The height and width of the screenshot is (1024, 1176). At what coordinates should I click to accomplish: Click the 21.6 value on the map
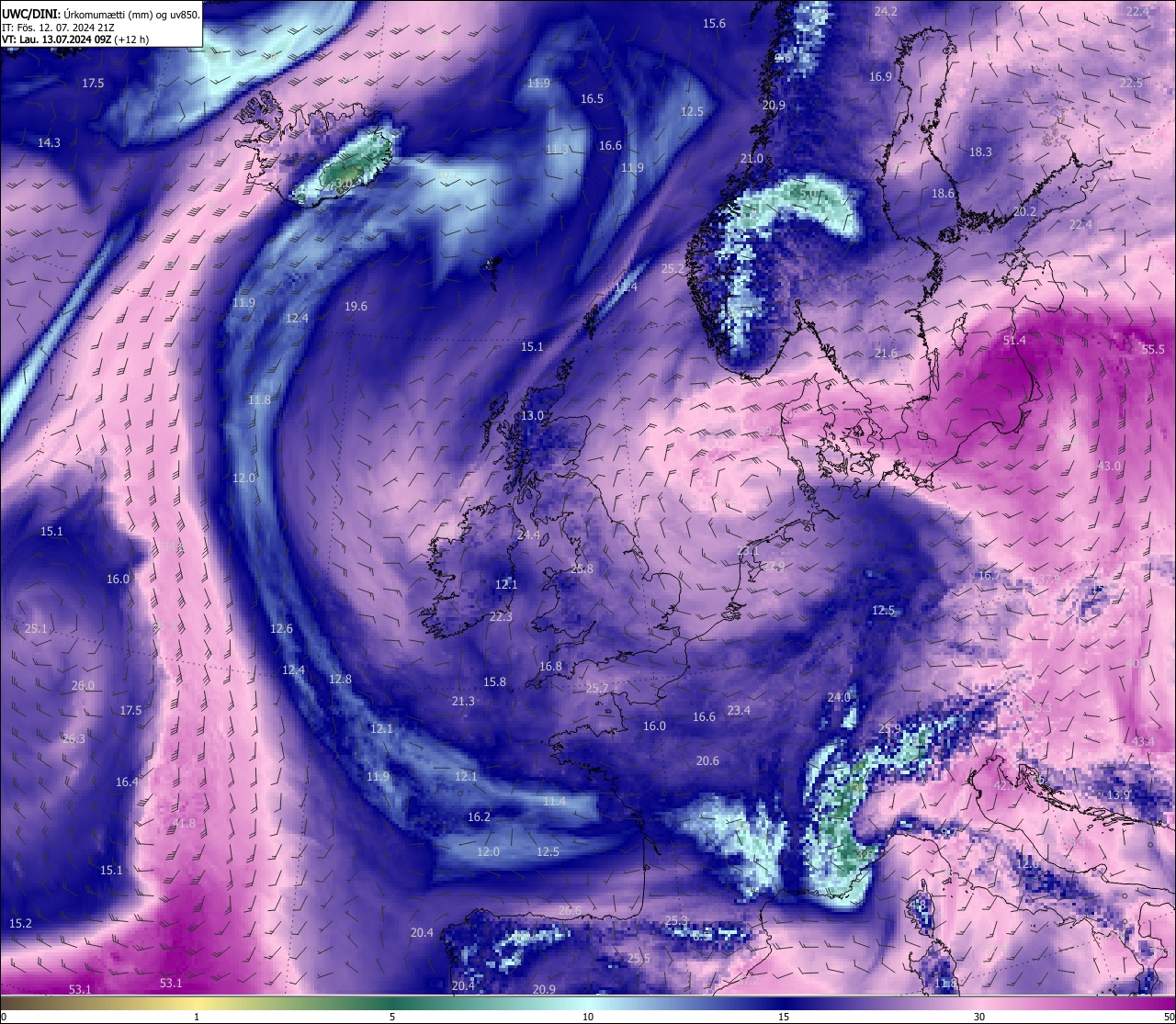point(886,353)
